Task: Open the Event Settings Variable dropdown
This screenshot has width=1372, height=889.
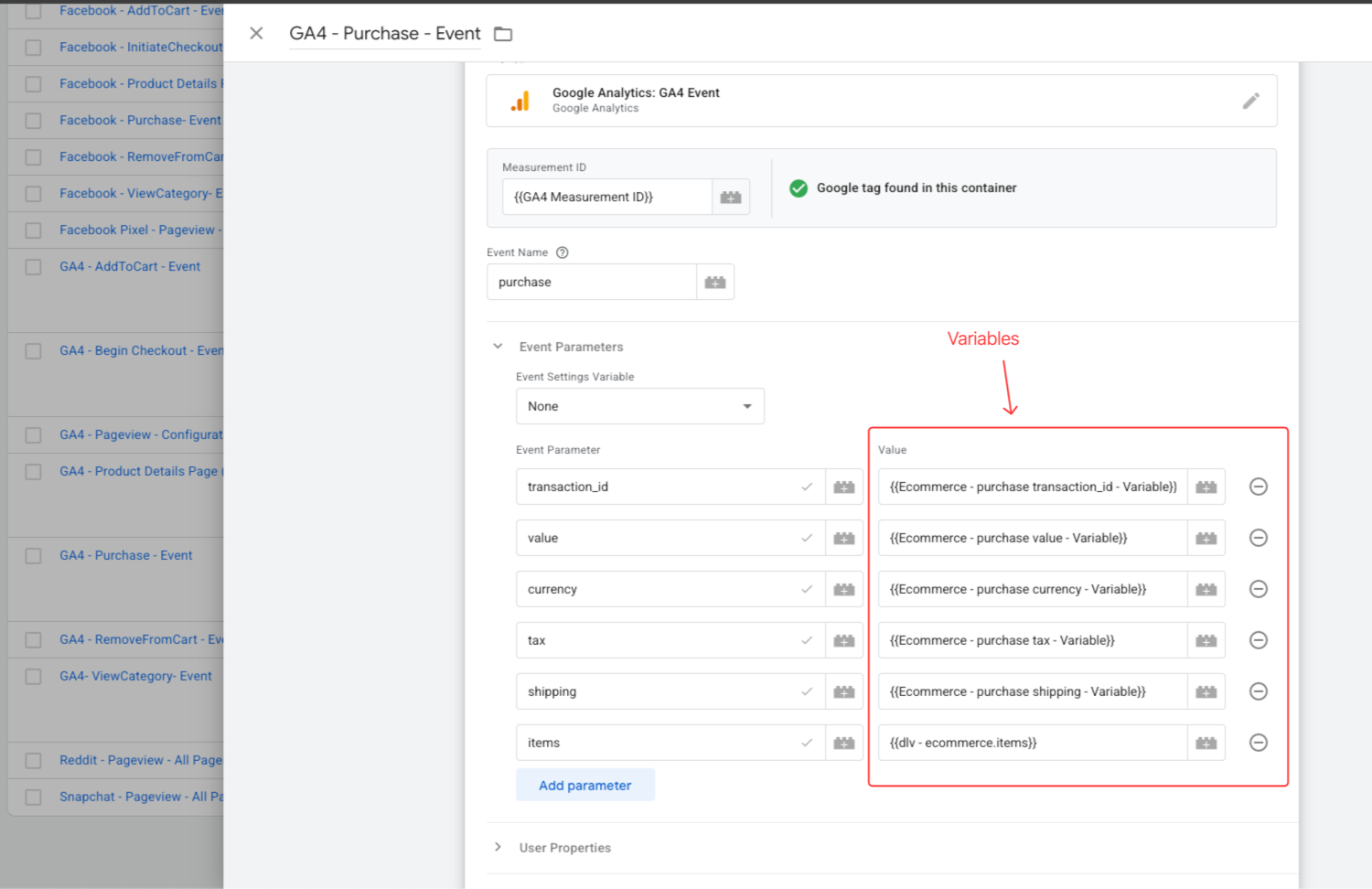Action: [x=639, y=406]
